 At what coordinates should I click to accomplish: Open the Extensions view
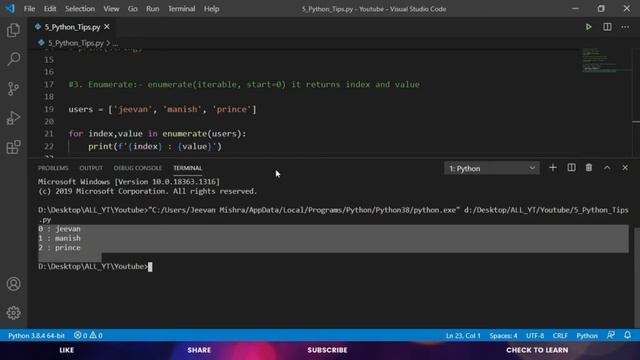(x=13, y=147)
